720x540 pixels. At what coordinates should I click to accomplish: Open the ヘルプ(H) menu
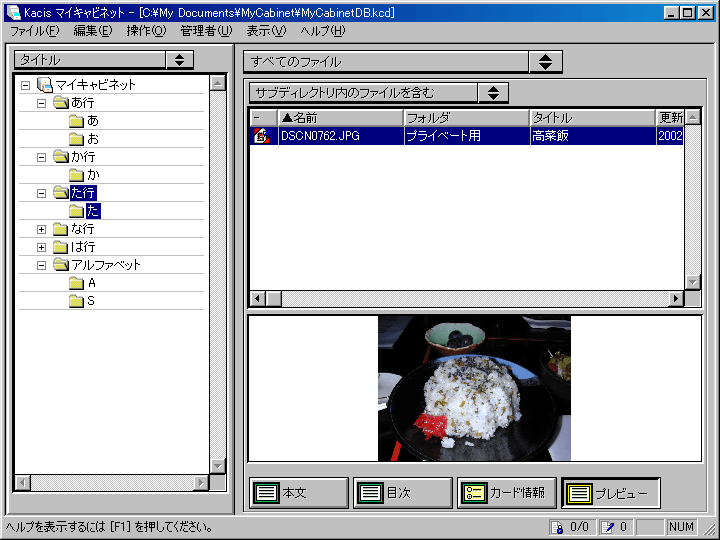(x=322, y=31)
